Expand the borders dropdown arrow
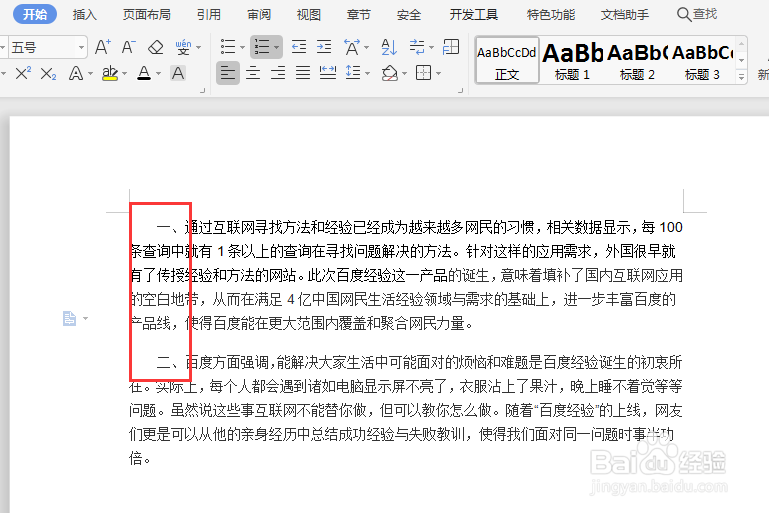The height and width of the screenshot is (513, 769). (x=438, y=74)
